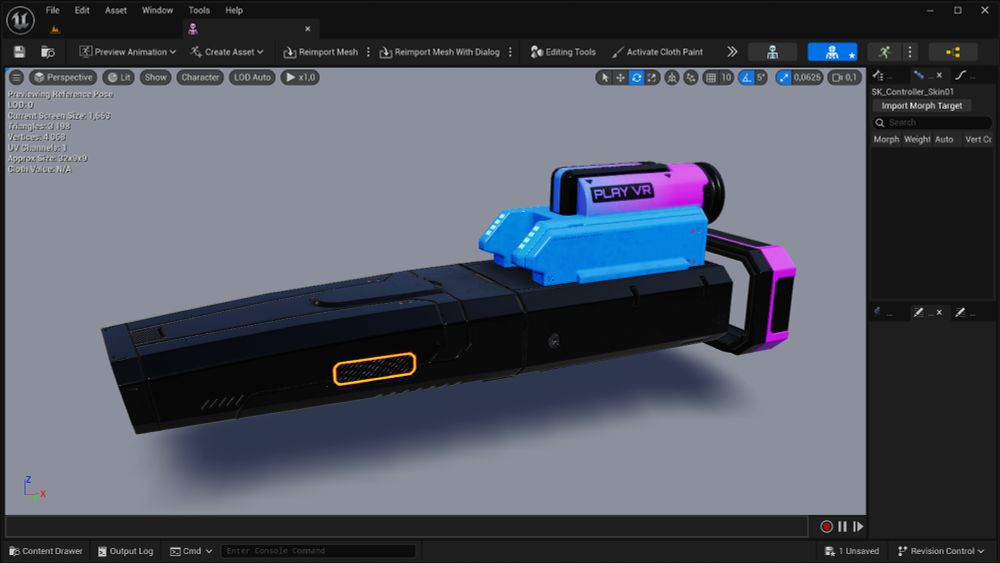Viewport: 1000px width, 563px height.
Task: Close the skeletal mesh document tab
Action: (x=307, y=29)
